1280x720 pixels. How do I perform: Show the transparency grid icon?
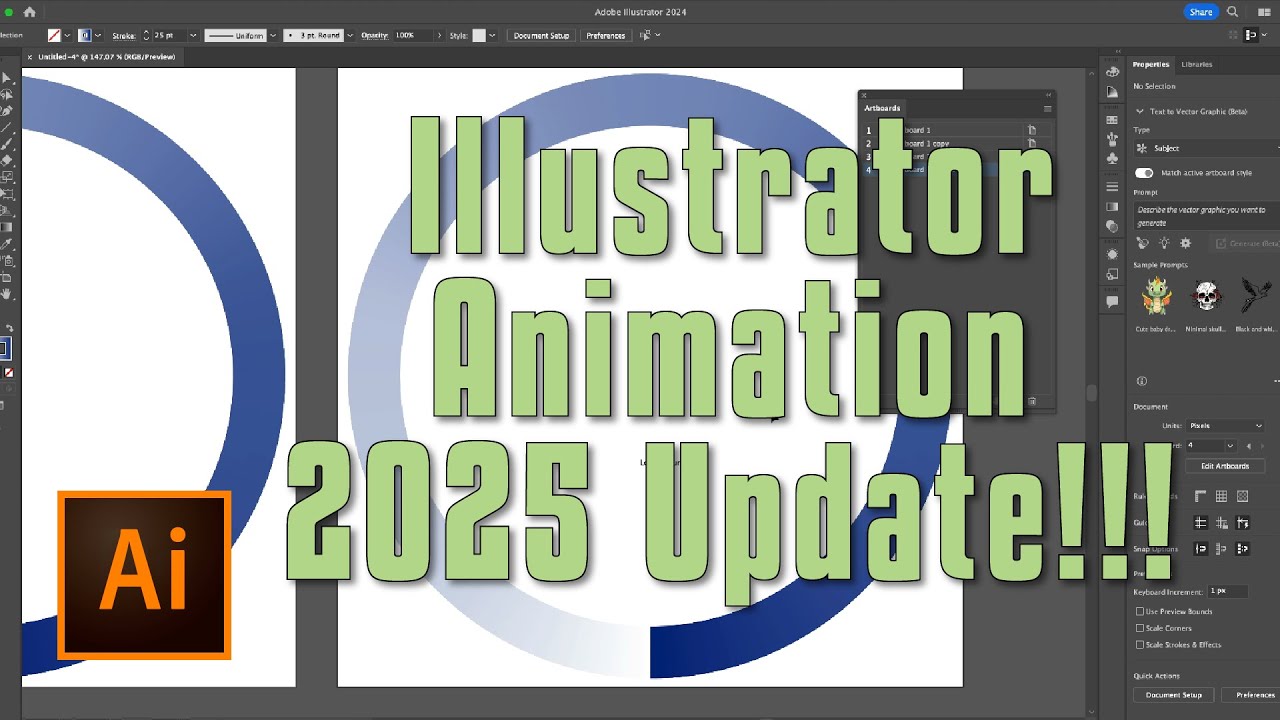(x=1242, y=496)
